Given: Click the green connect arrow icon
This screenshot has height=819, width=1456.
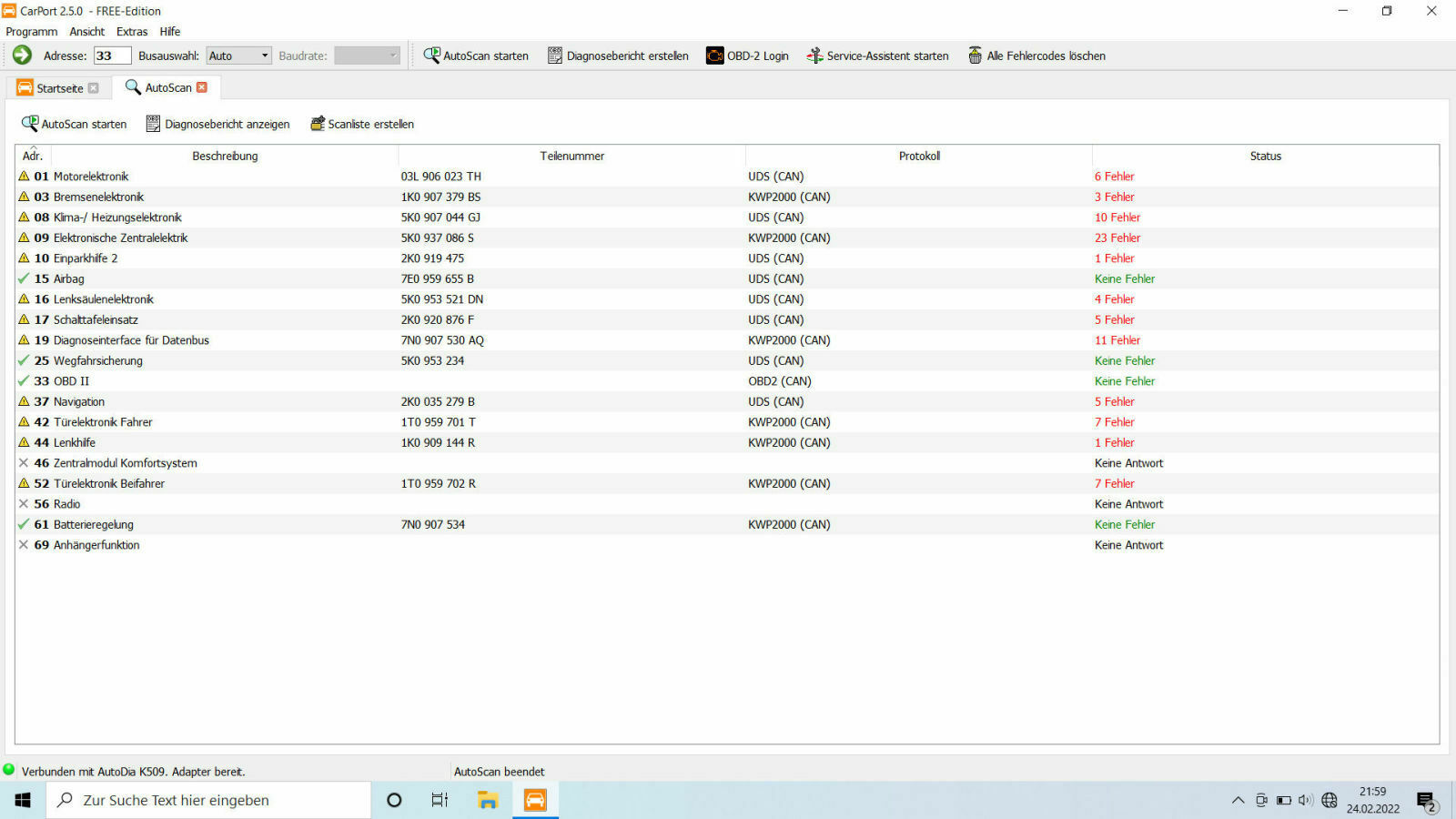Looking at the screenshot, I should pyautogui.click(x=22, y=56).
